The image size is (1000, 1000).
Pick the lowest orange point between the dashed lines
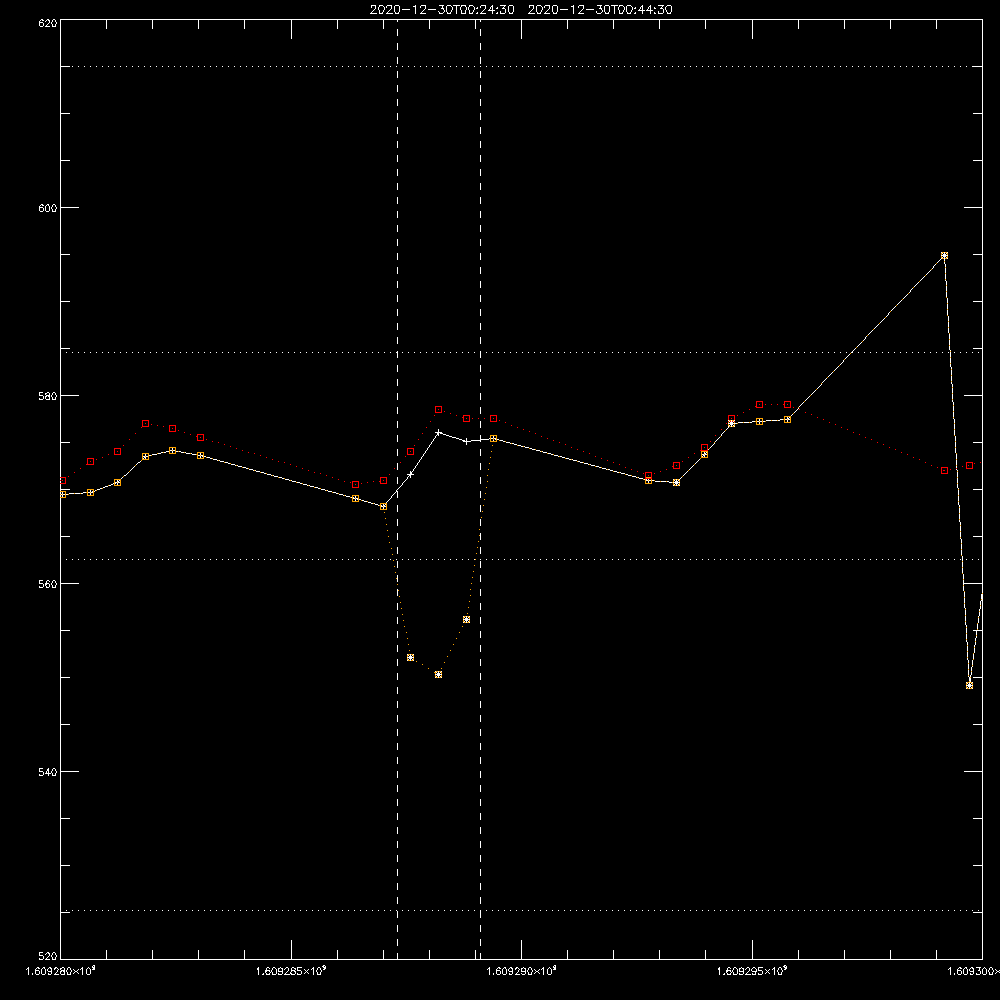(438, 674)
